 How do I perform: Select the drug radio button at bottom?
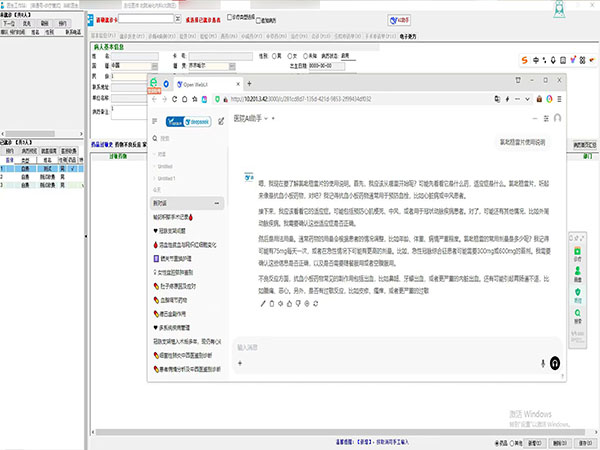(x=497, y=443)
